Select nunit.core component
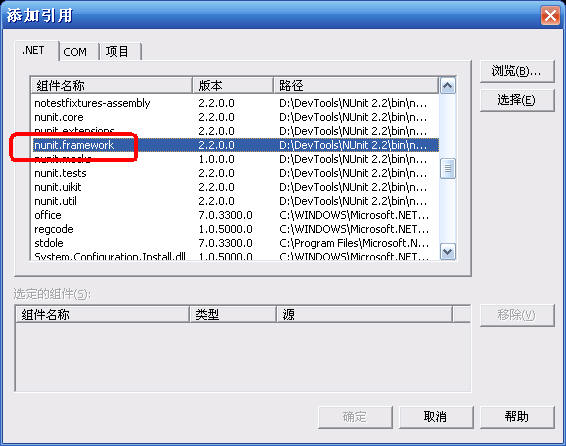 coord(235,117)
